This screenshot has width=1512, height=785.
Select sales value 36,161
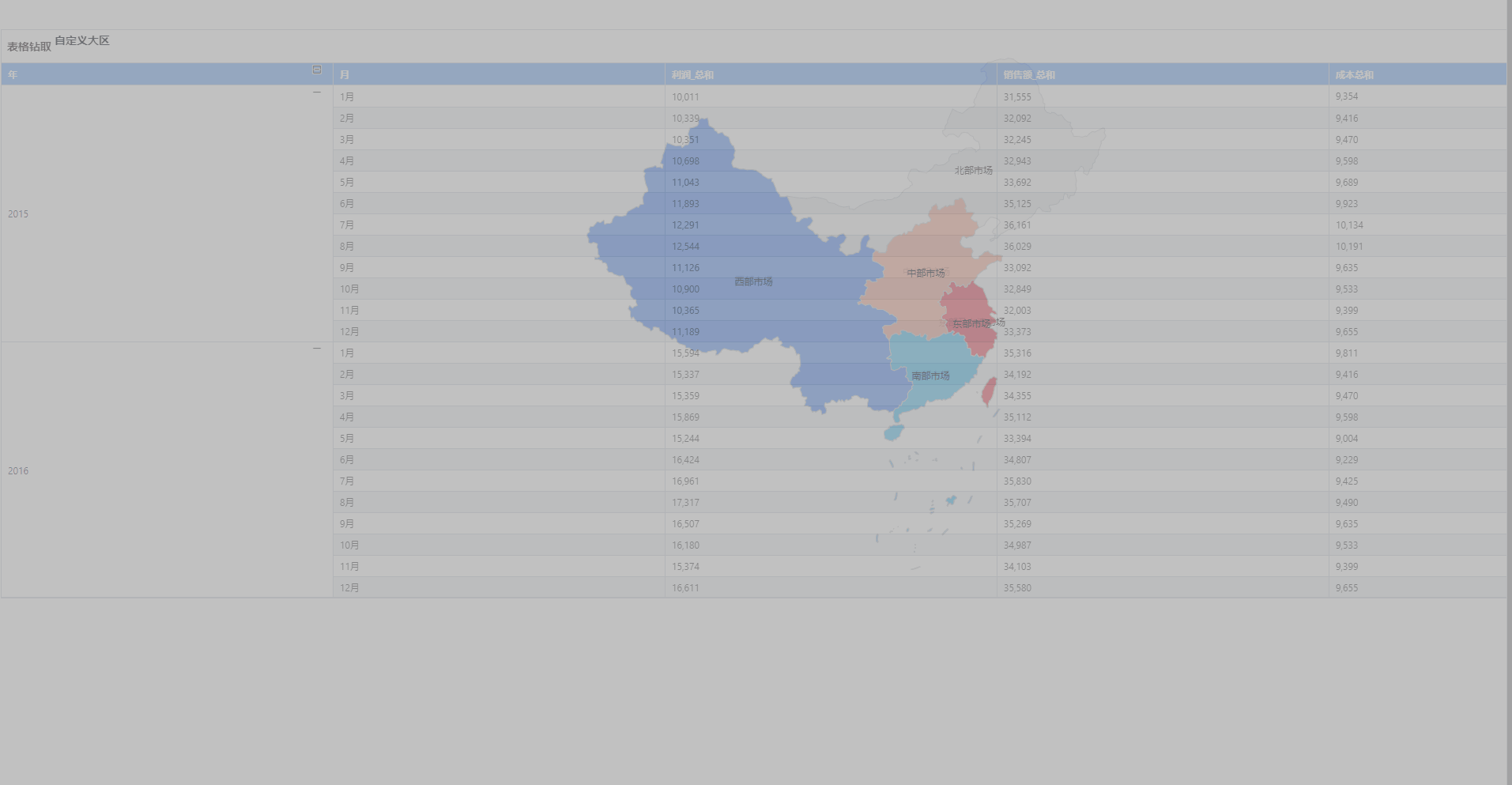tap(1017, 225)
